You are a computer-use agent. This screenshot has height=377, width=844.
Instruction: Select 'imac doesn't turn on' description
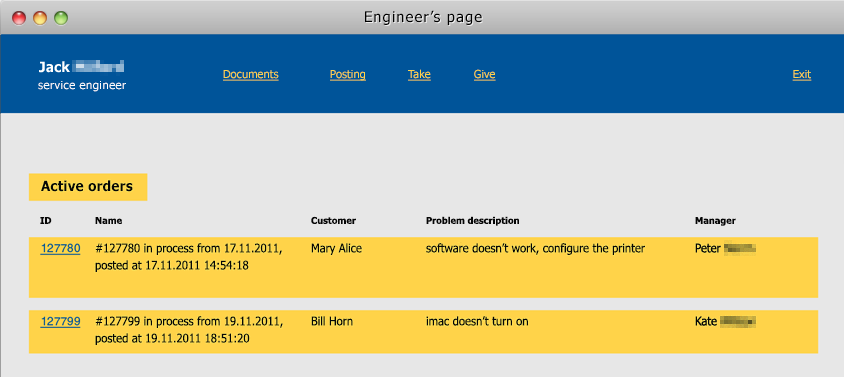[x=477, y=322]
